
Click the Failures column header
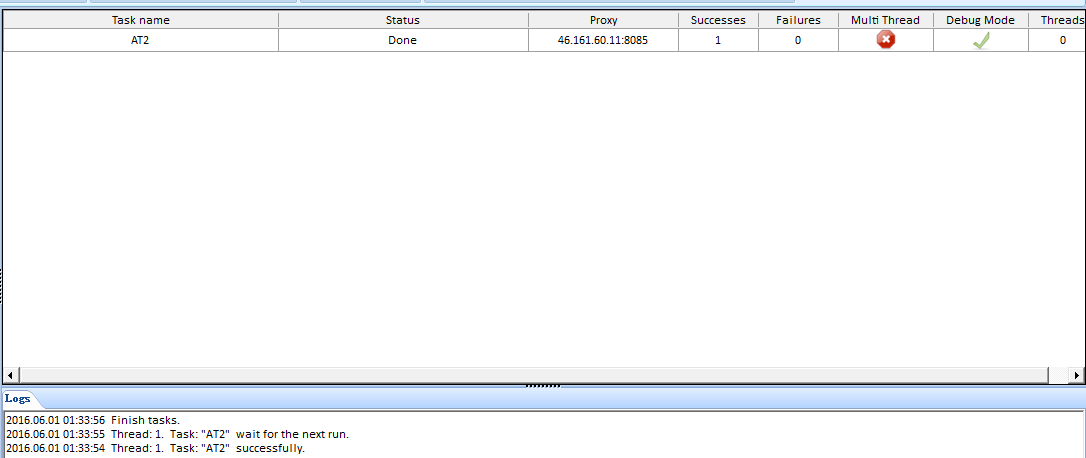coord(797,20)
